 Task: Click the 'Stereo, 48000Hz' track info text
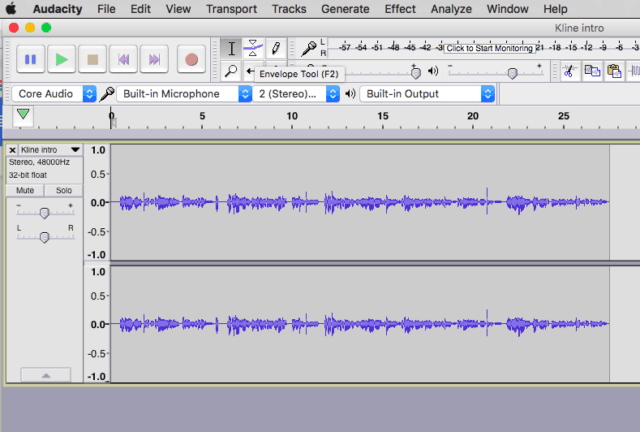point(39,163)
